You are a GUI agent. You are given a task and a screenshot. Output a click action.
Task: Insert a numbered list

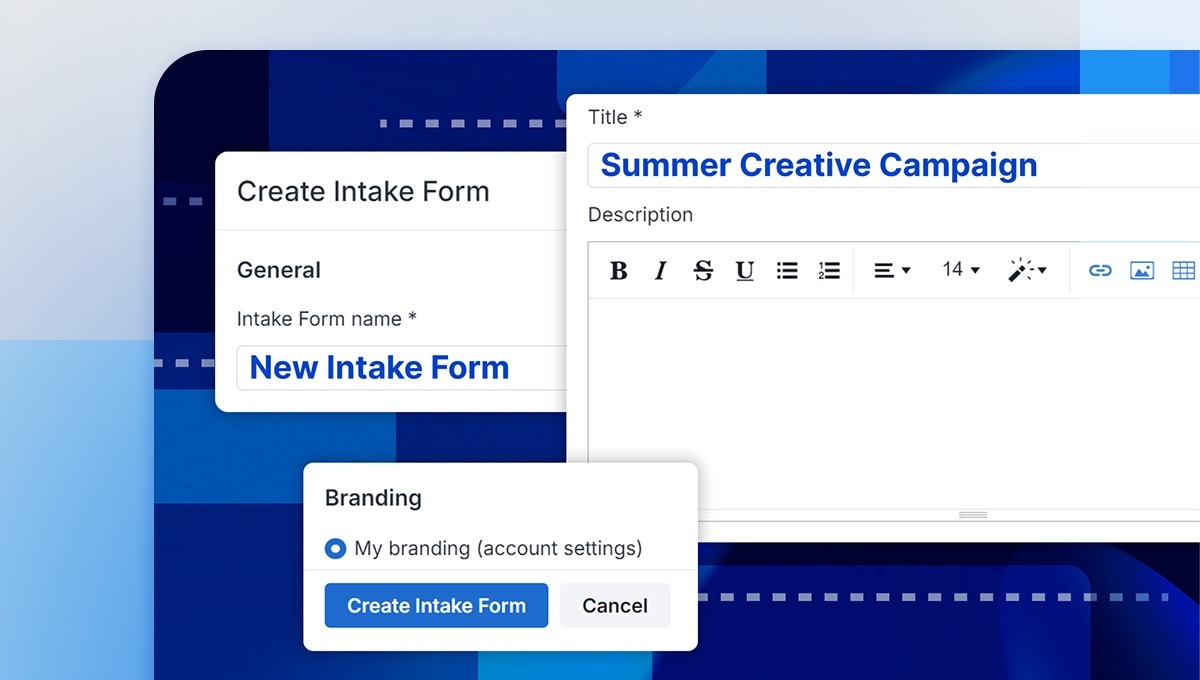[829, 270]
